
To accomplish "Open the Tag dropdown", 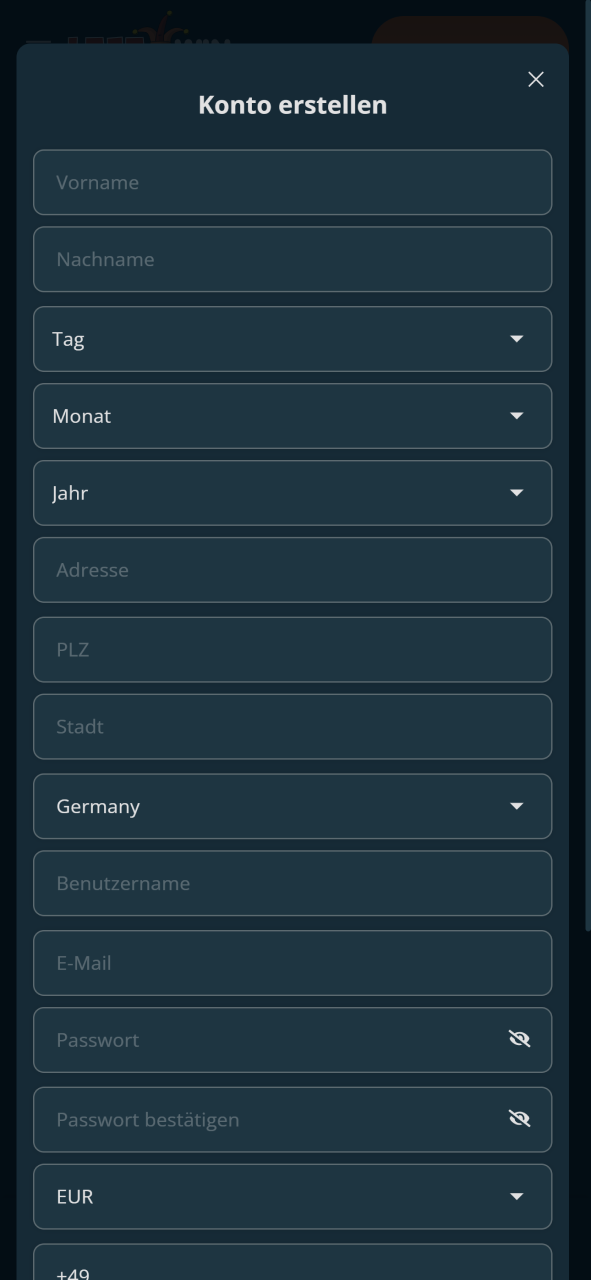I will (292, 339).
